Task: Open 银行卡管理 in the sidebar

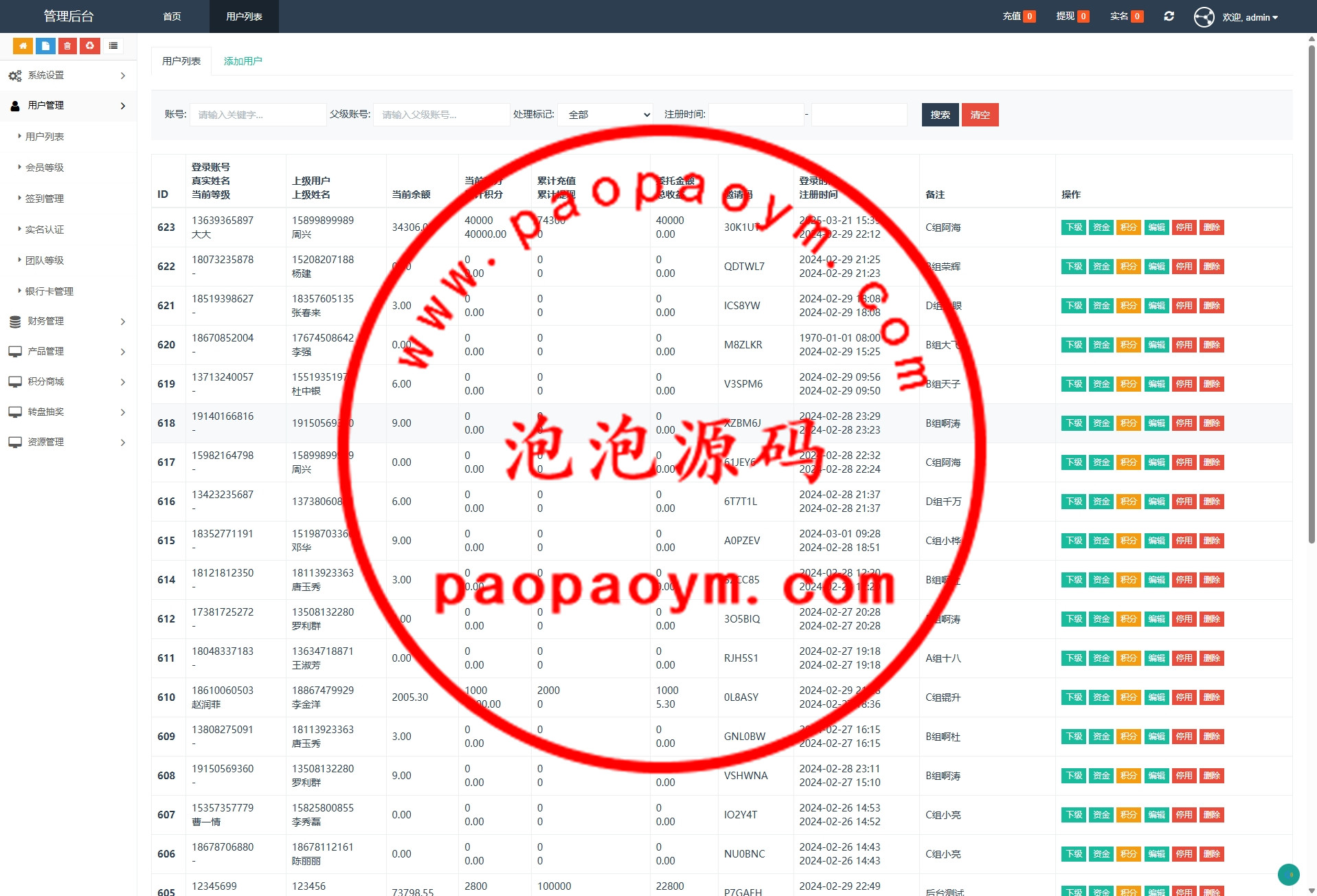Action: 49,291
